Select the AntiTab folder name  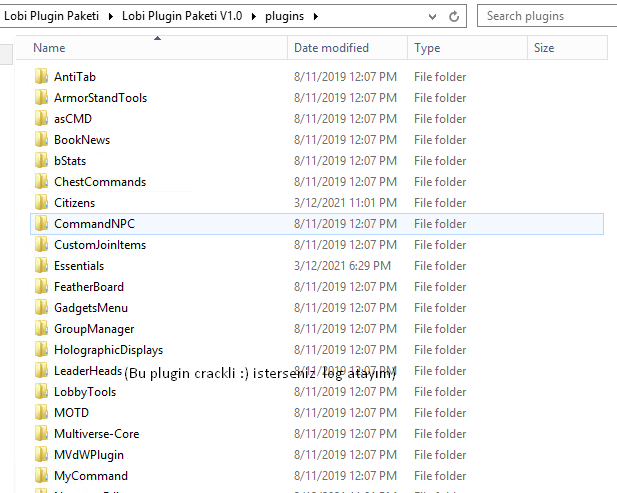(75, 77)
